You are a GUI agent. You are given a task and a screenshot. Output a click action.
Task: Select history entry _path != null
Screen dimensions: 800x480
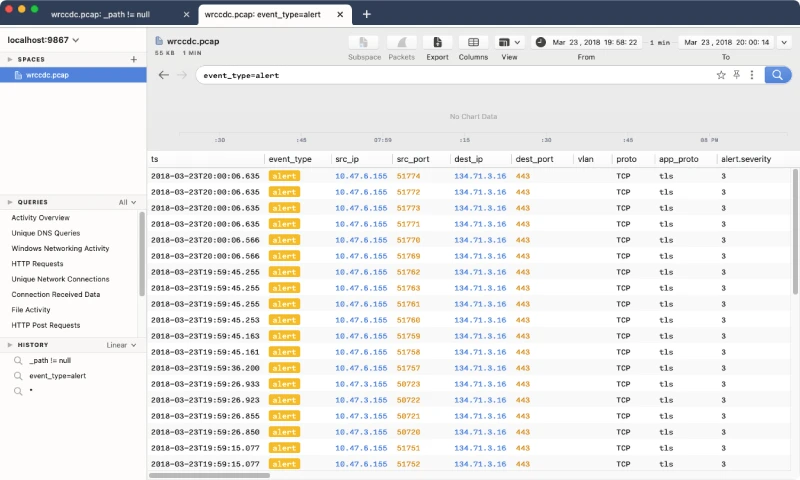(50, 360)
